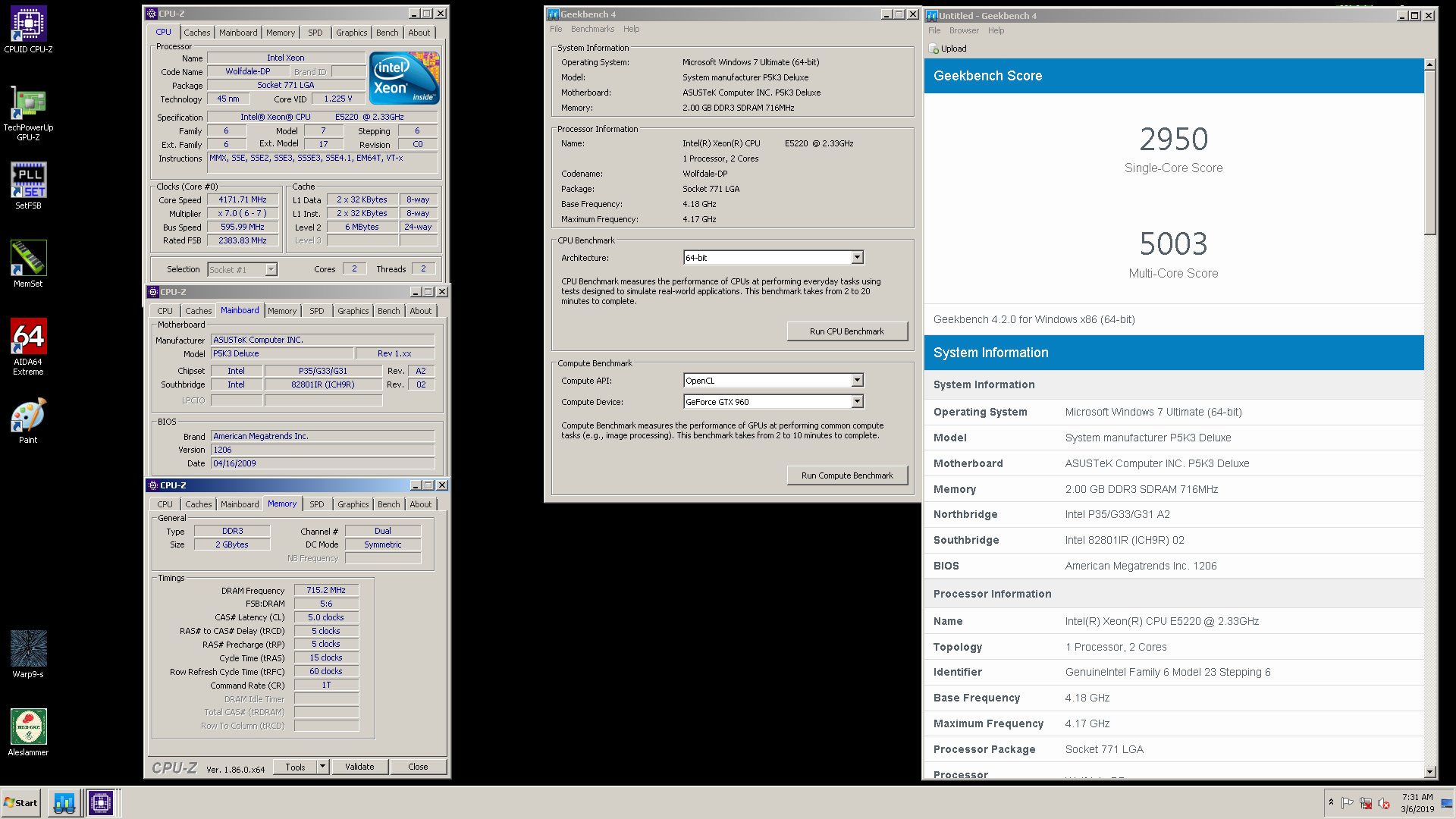This screenshot has height=819, width=1456.
Task: Click the Untitled - Geekbench 4 title icon
Action: 932,15
